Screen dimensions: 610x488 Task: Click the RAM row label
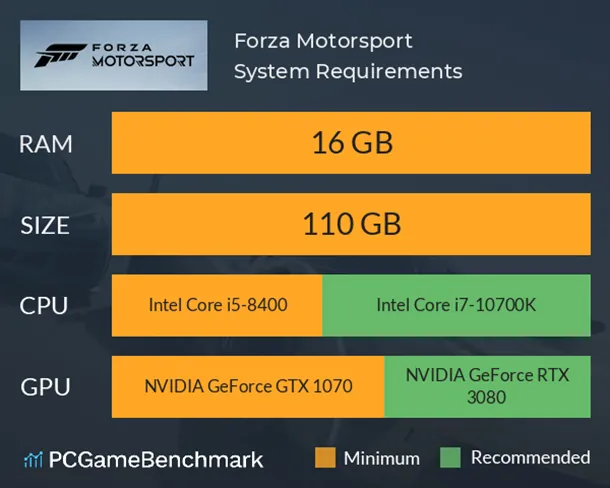(46, 144)
